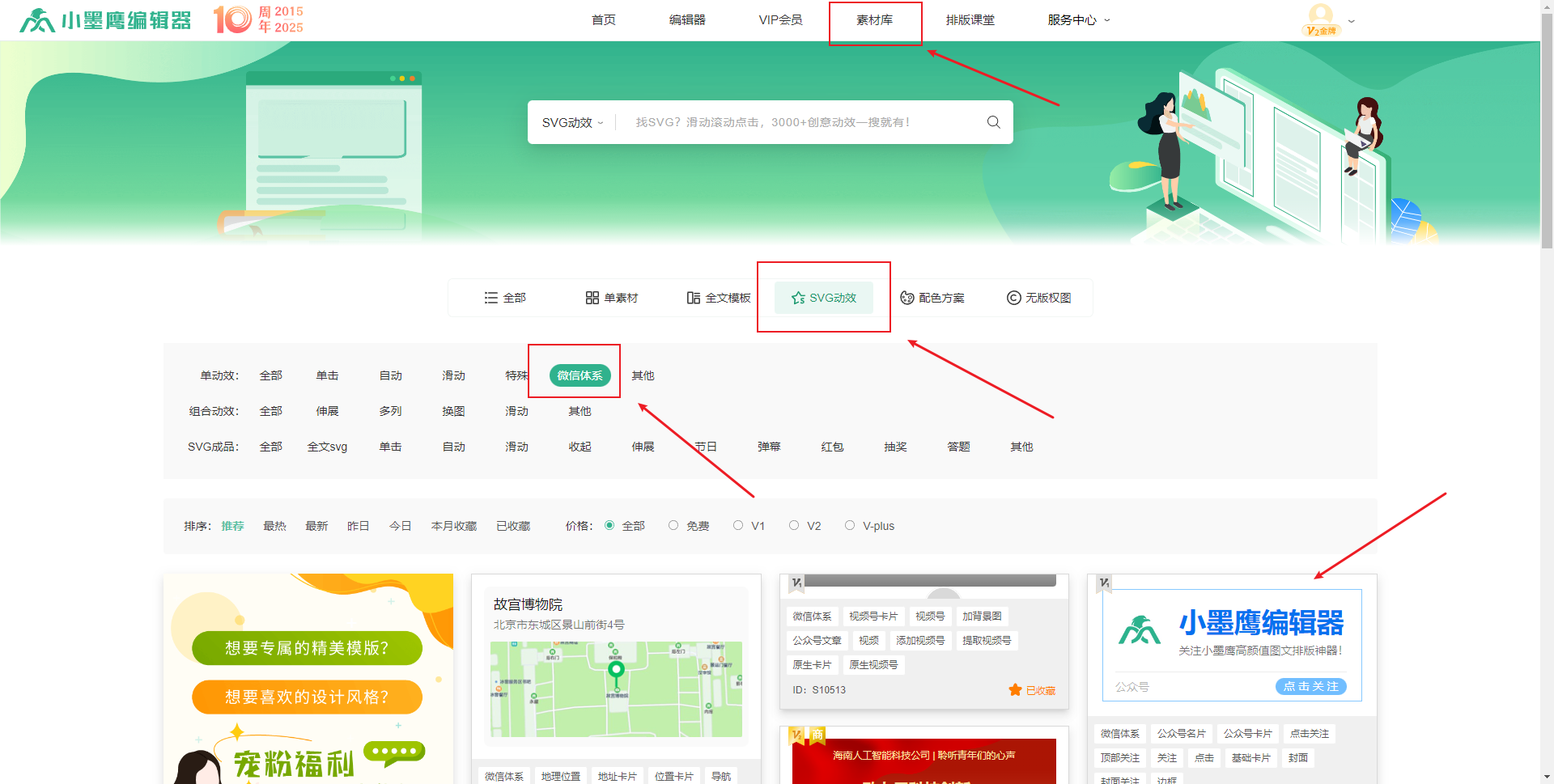This screenshot has width=1554, height=784.
Task: Open the user avatar profile
Action: pos(1321,19)
